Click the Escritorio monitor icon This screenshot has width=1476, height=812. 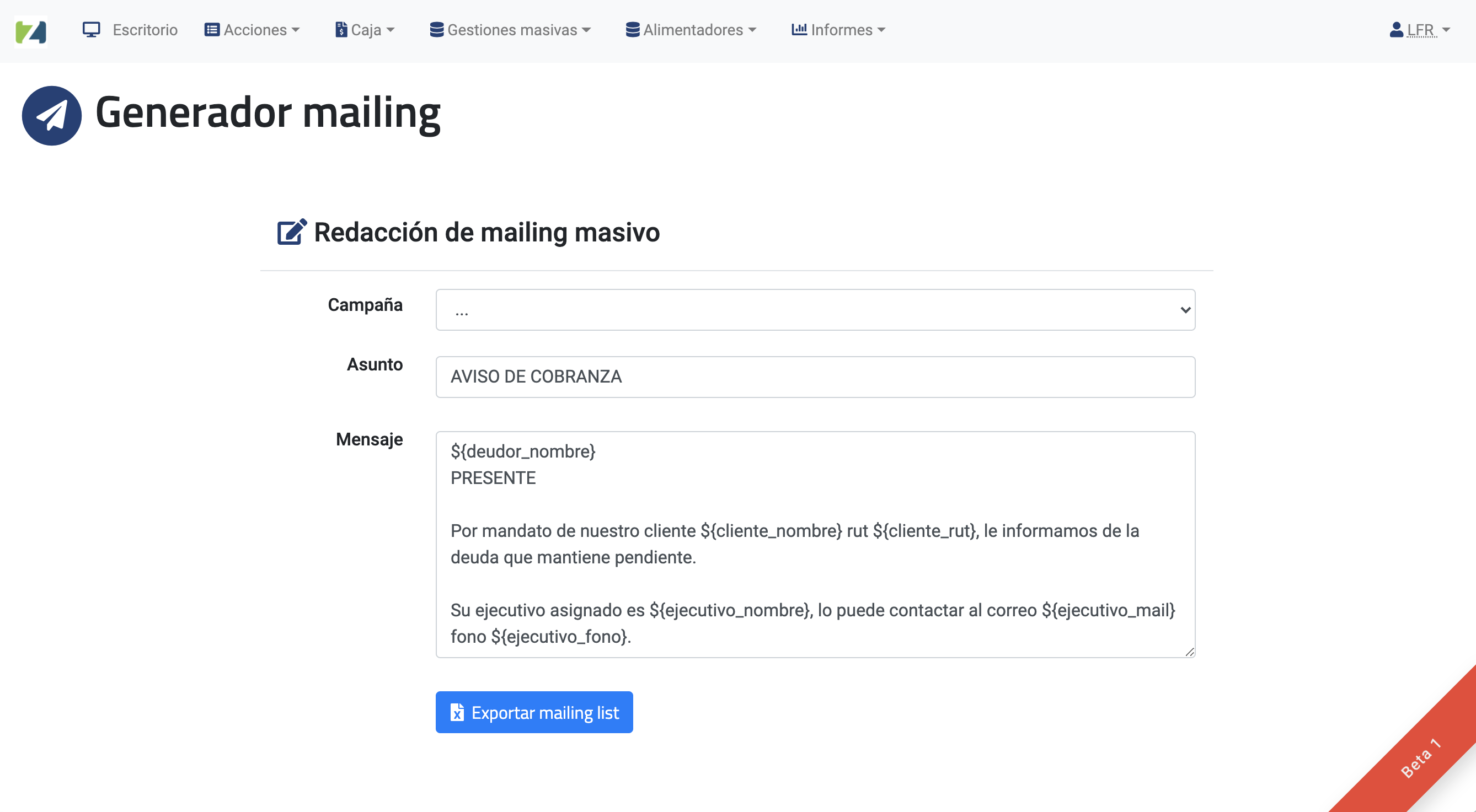coord(91,30)
